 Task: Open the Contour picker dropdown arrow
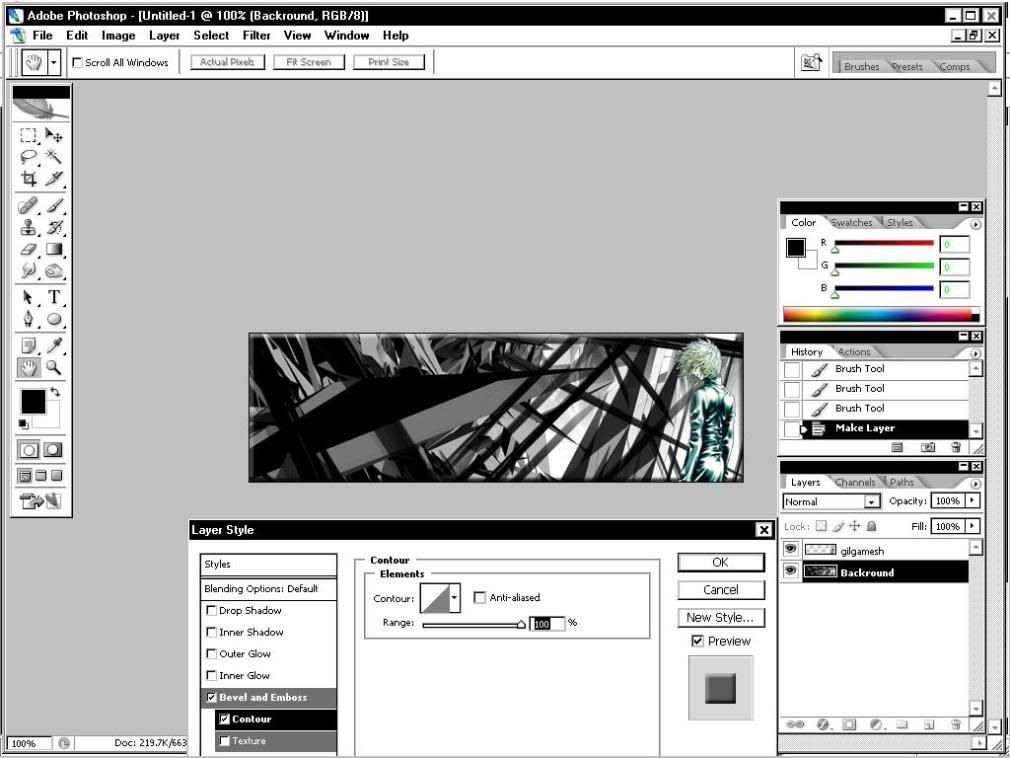[x=454, y=598]
